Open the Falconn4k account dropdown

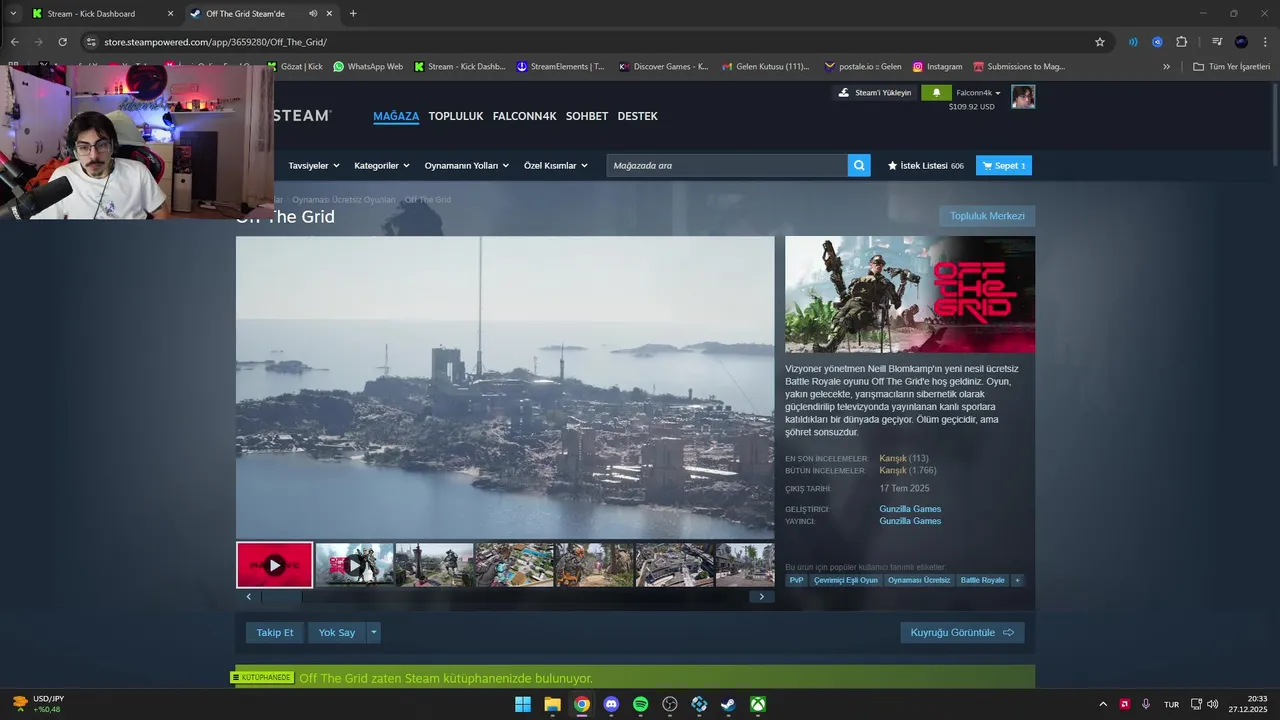[x=979, y=93]
